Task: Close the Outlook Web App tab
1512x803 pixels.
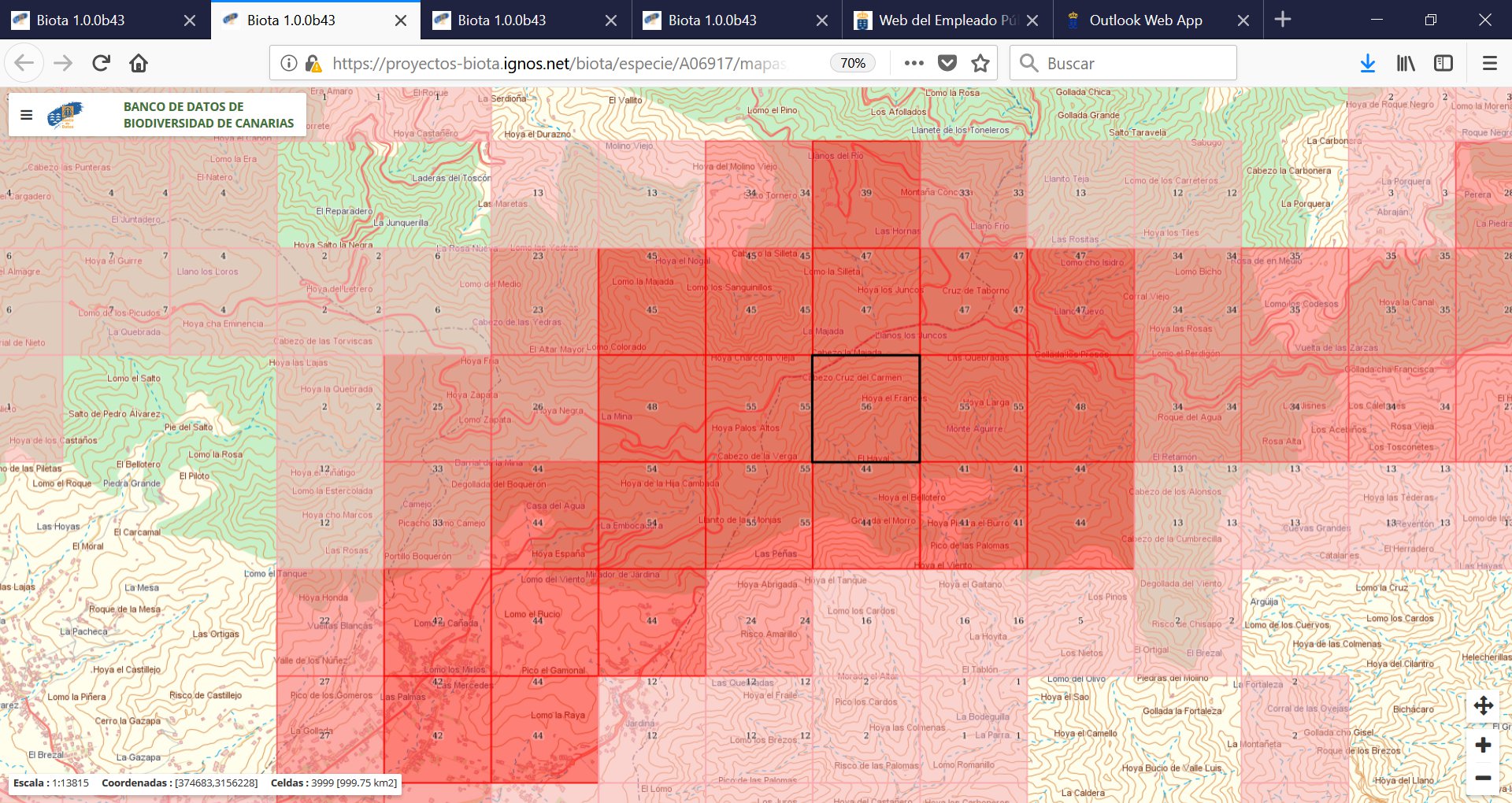Action: [x=1243, y=20]
